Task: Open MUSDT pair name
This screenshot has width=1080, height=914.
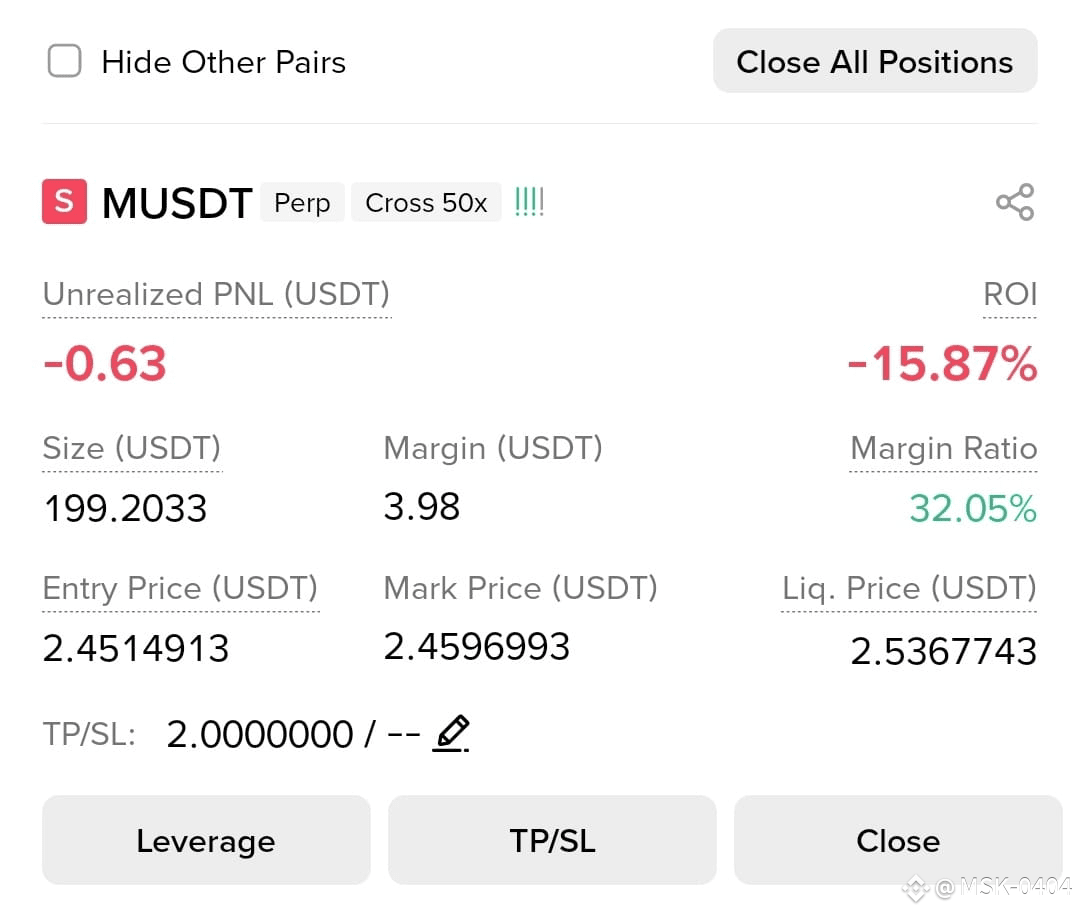Action: point(177,203)
